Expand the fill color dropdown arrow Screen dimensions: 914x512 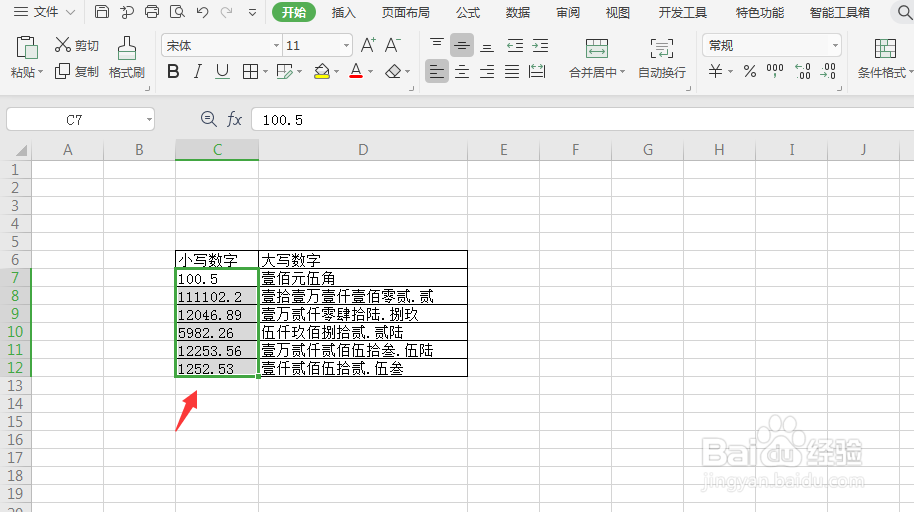coord(336,72)
